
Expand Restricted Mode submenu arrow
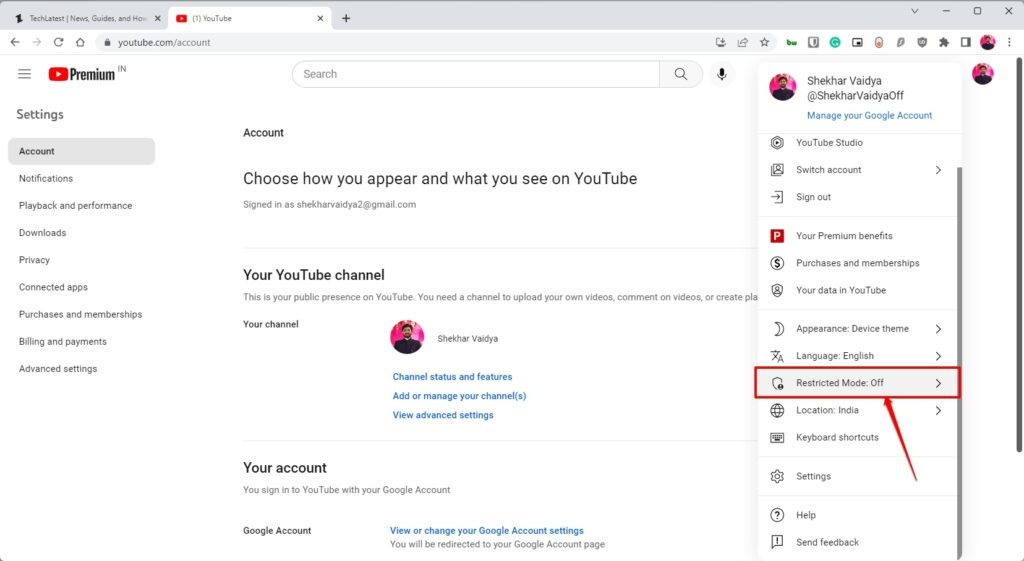pos(938,383)
